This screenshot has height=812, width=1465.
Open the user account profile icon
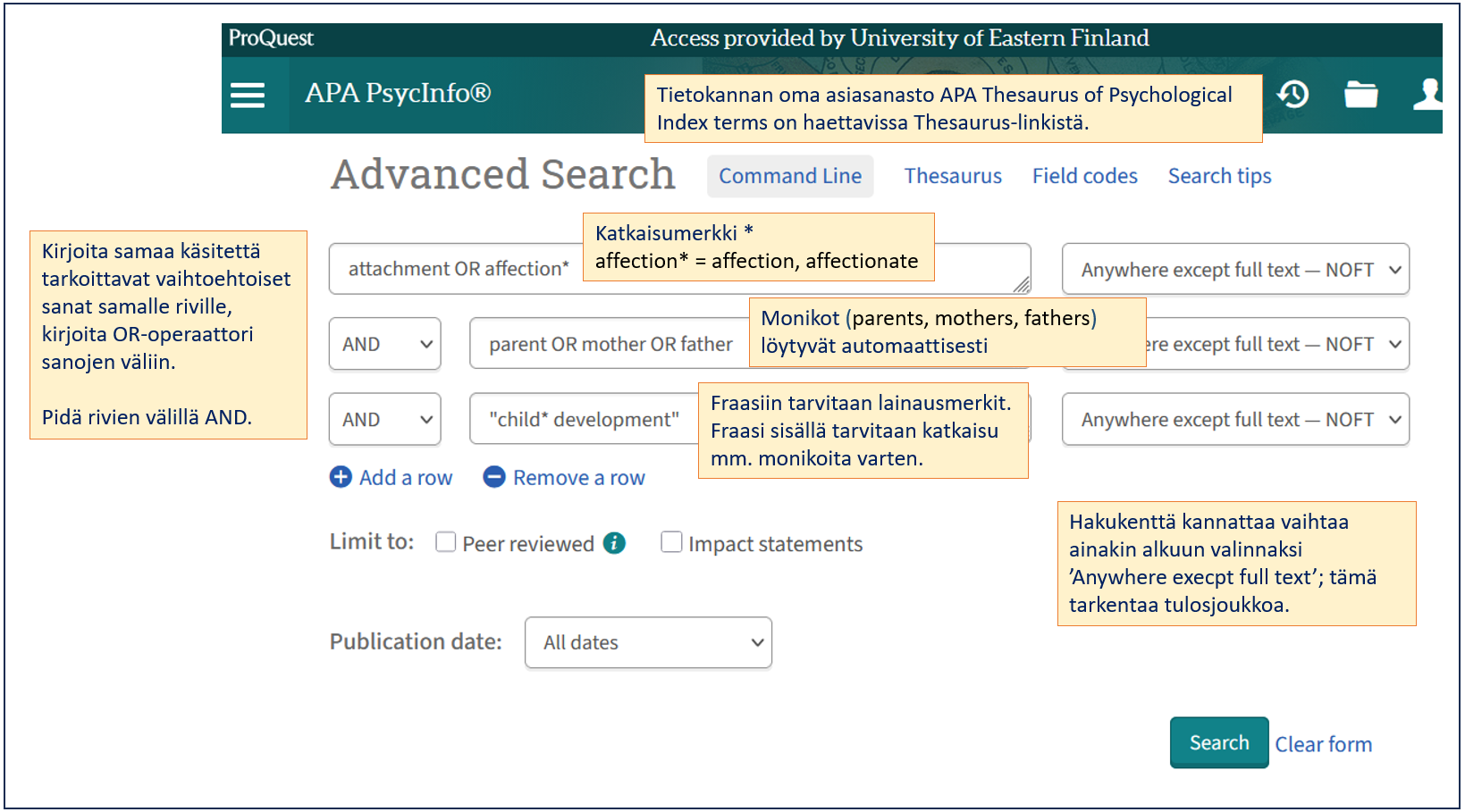[1428, 94]
